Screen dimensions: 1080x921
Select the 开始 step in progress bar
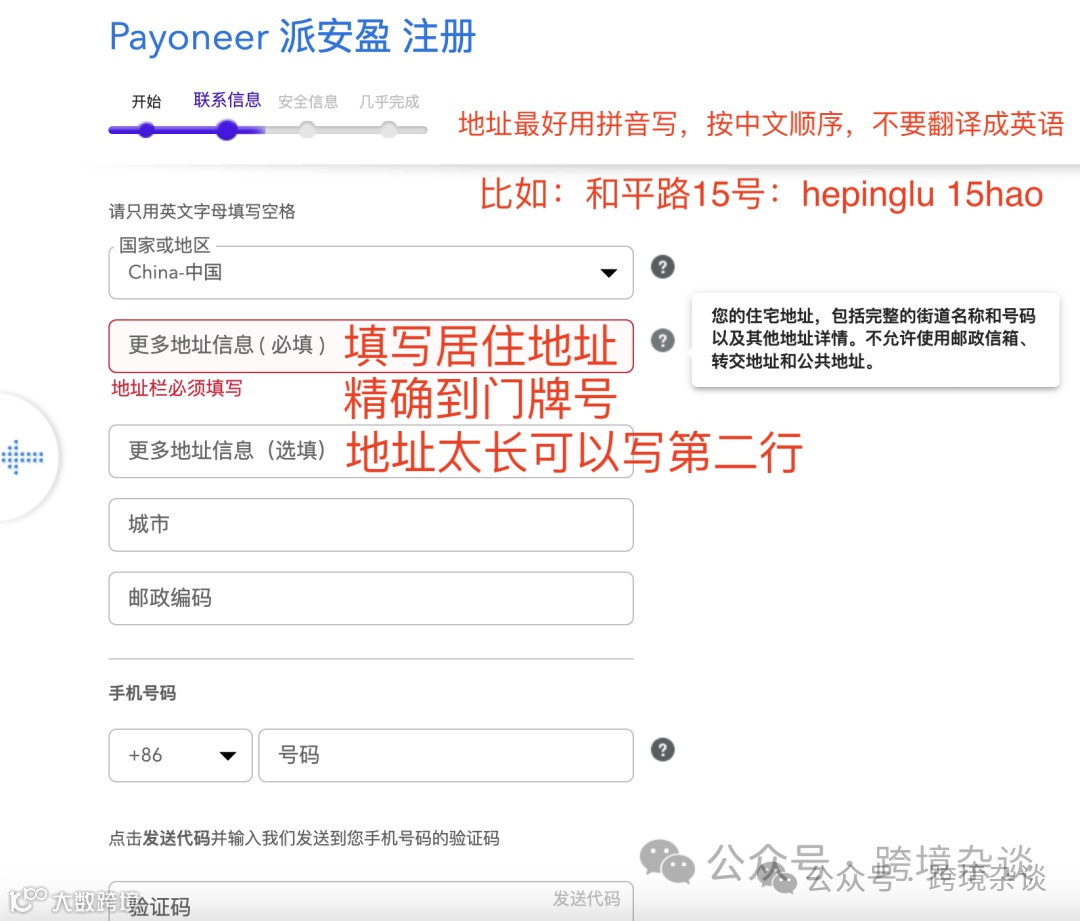click(x=146, y=102)
